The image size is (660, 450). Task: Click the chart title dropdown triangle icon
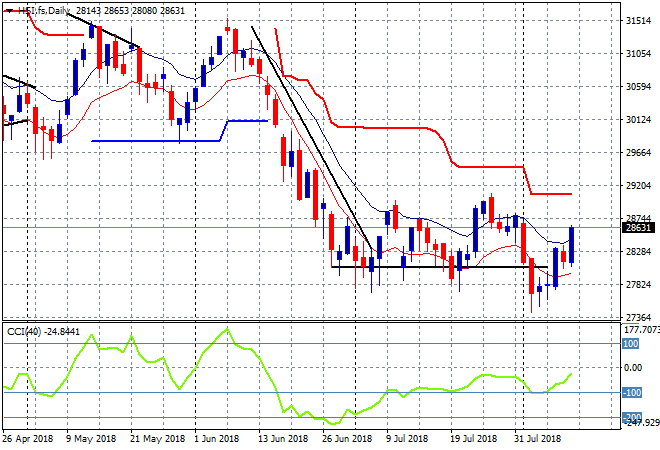coord(9,11)
